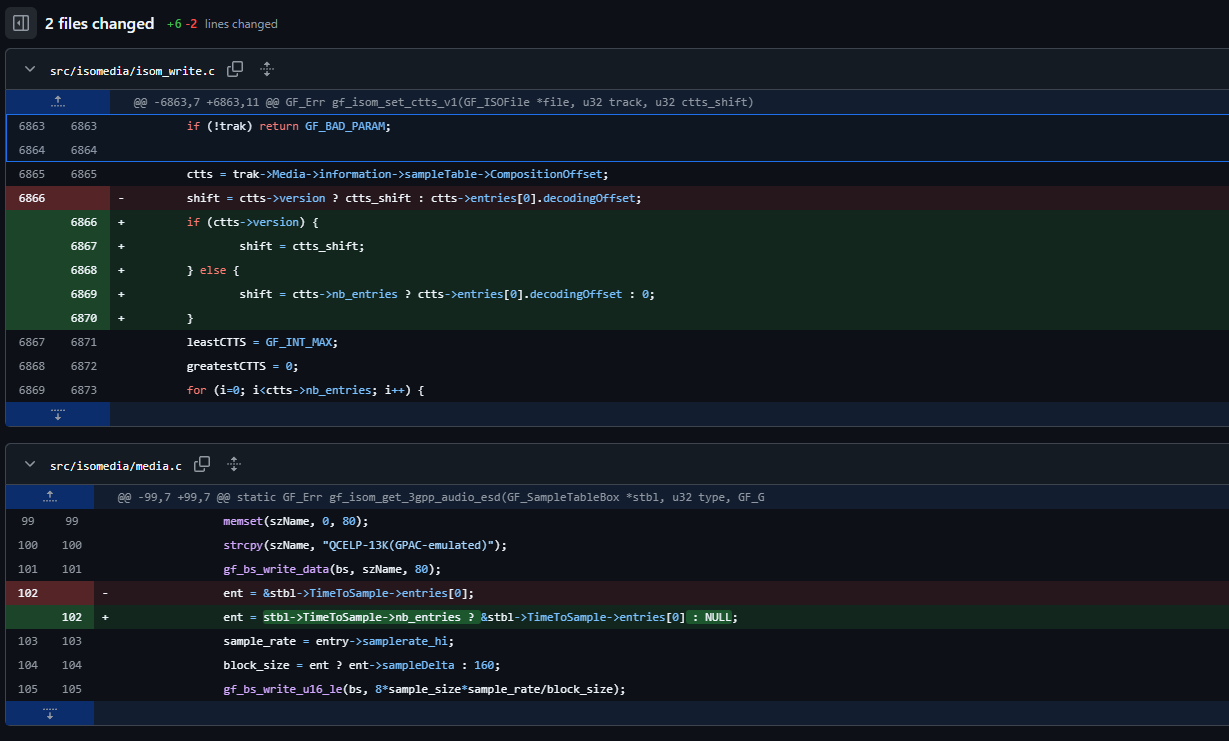Toggle the file tree sidebar panel
1229x741 pixels.
(20, 23)
